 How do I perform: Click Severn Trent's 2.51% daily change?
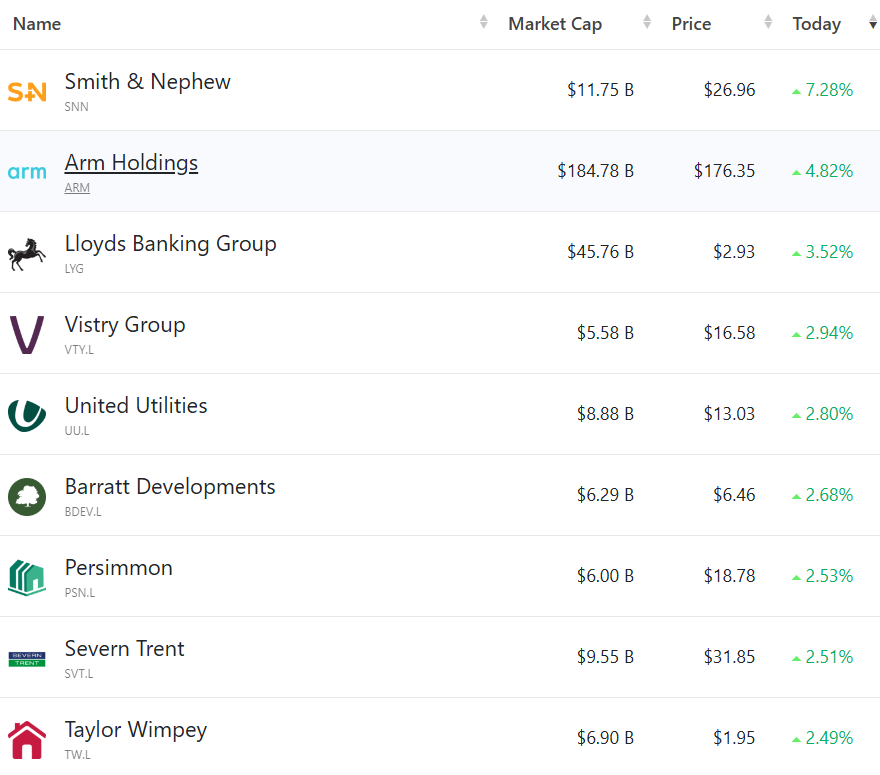829,657
